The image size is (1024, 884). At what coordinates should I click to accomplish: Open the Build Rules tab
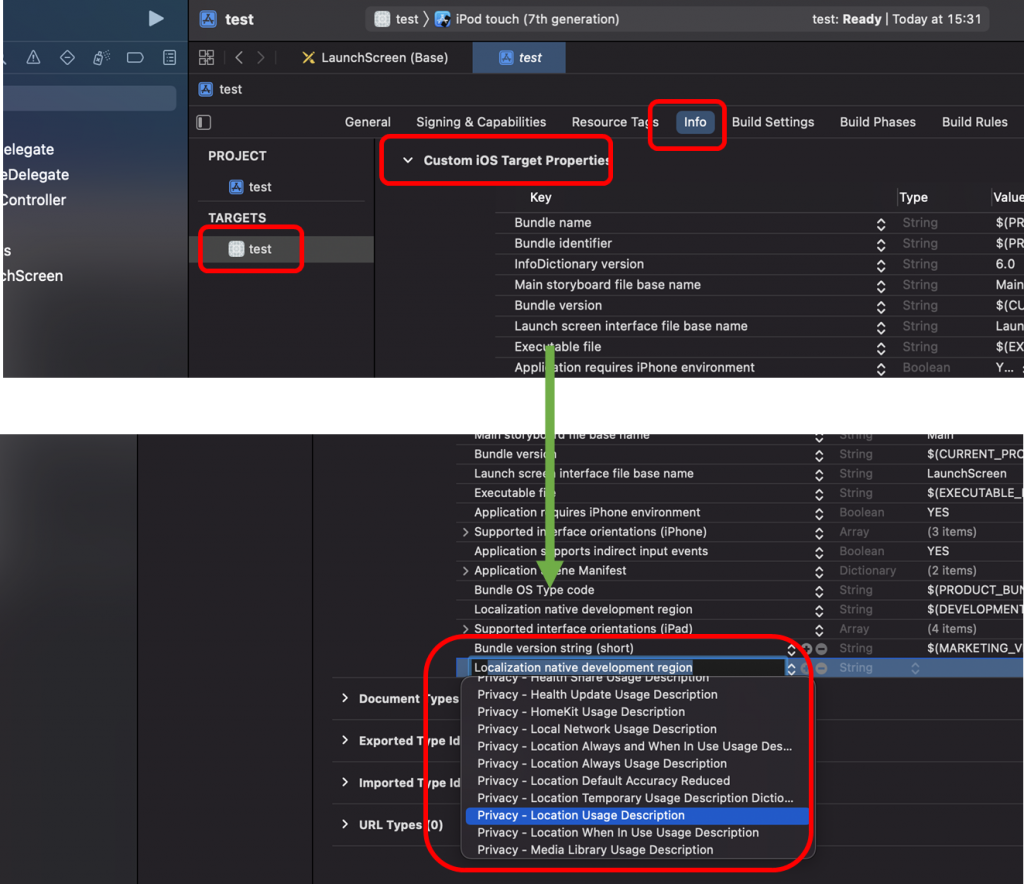974,122
